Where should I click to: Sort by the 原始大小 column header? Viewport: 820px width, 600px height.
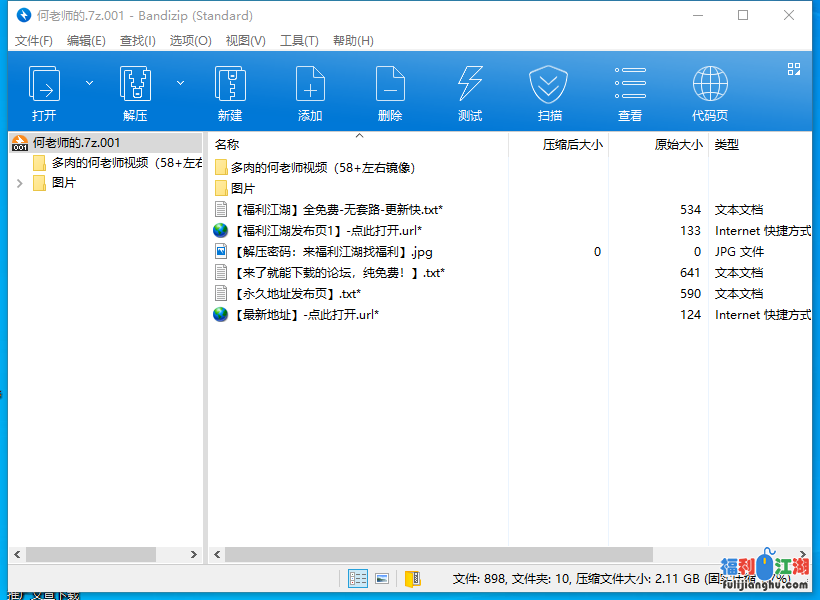coord(678,144)
